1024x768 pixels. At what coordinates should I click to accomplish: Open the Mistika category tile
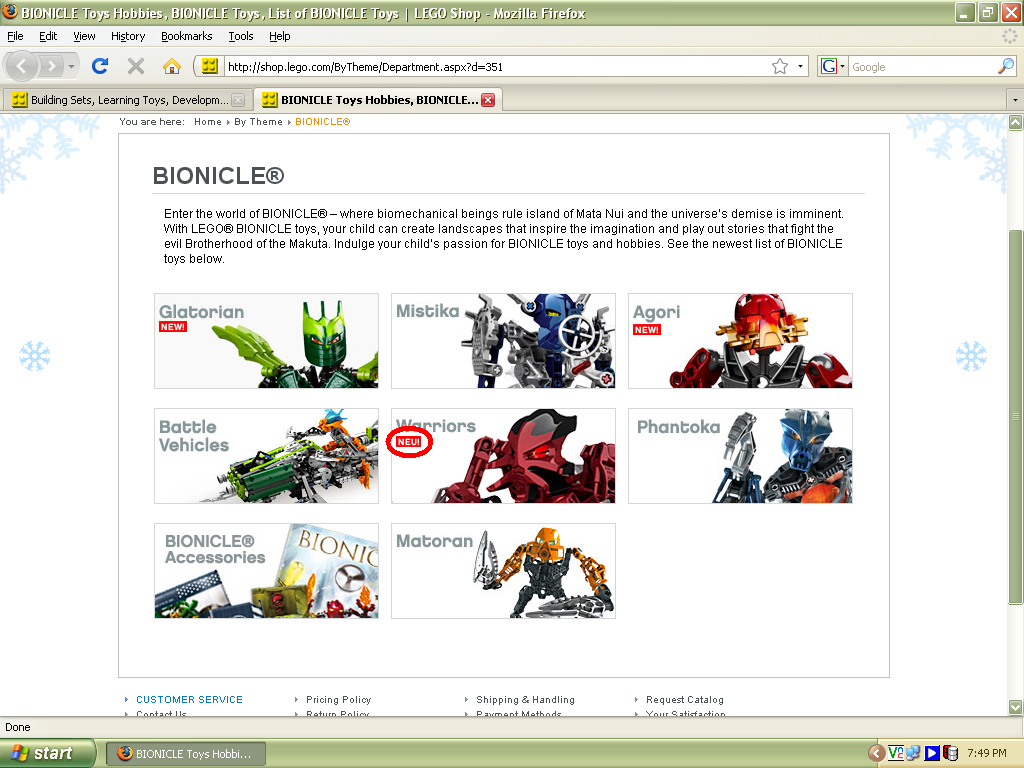click(504, 341)
